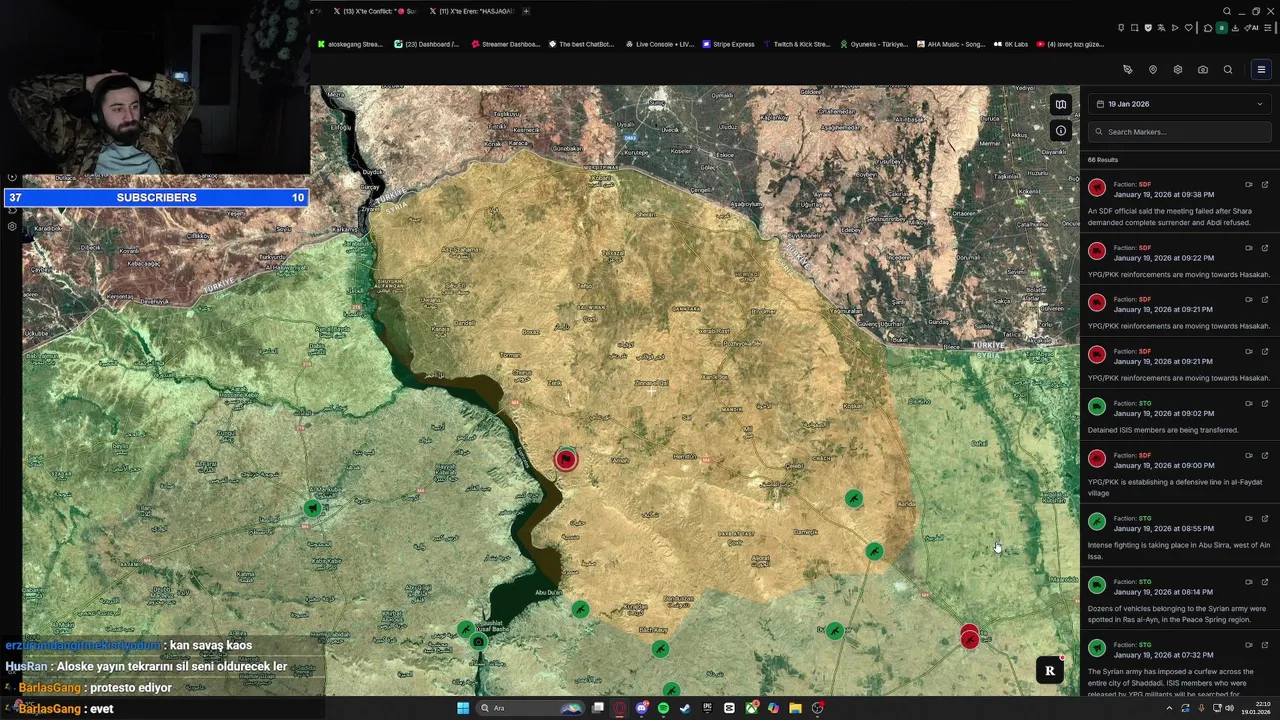Open the Windows Start menu

[463, 708]
